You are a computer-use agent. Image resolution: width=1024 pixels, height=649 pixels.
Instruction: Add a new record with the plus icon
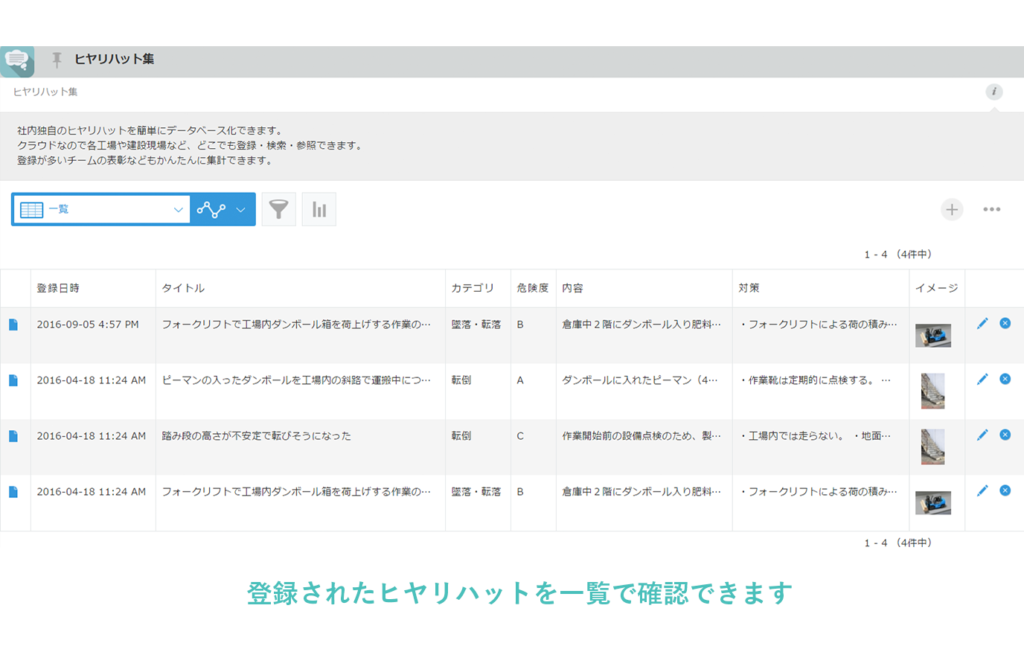click(951, 209)
